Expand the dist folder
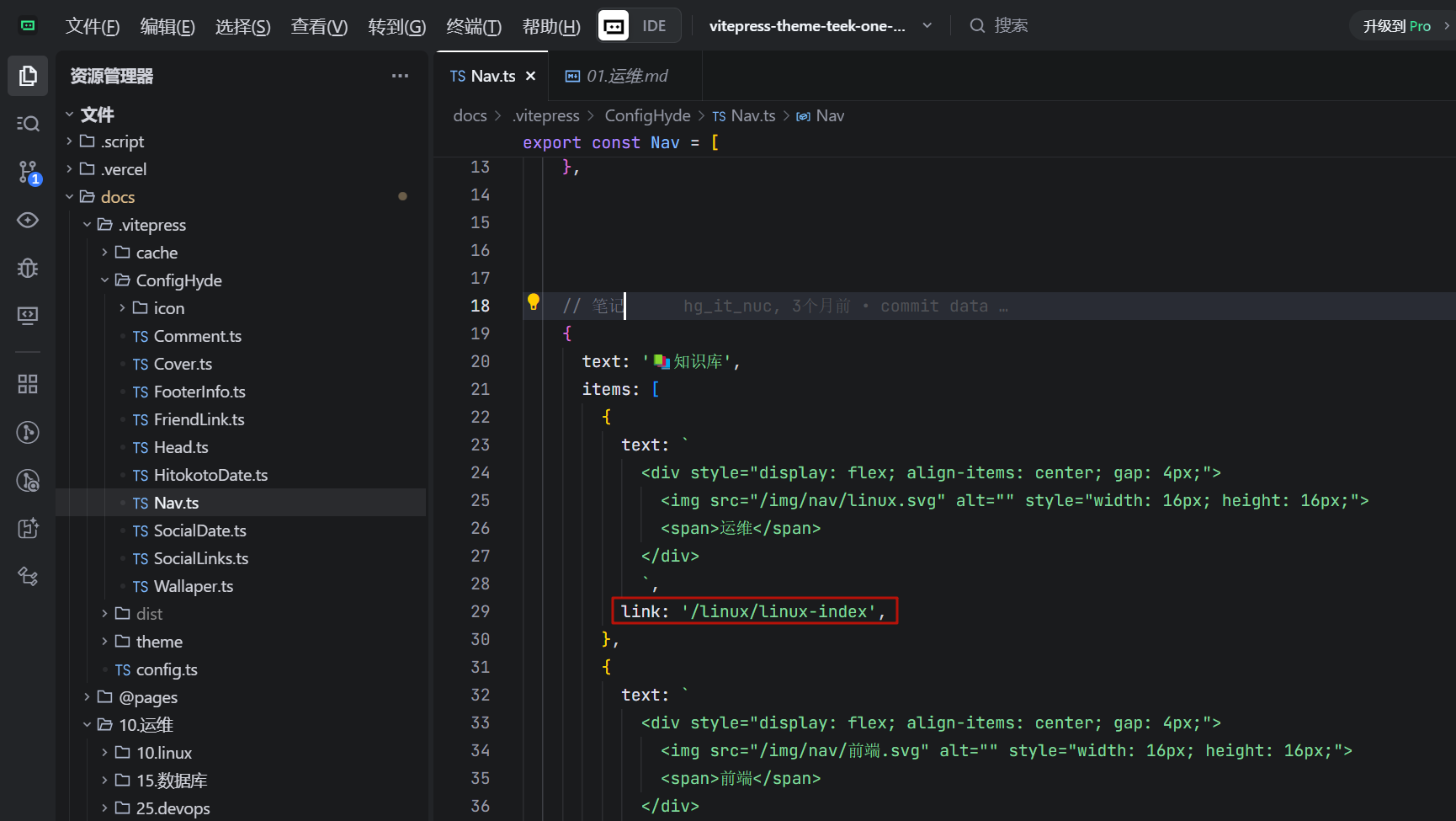Viewport: 1456px width, 821px height. click(149, 614)
